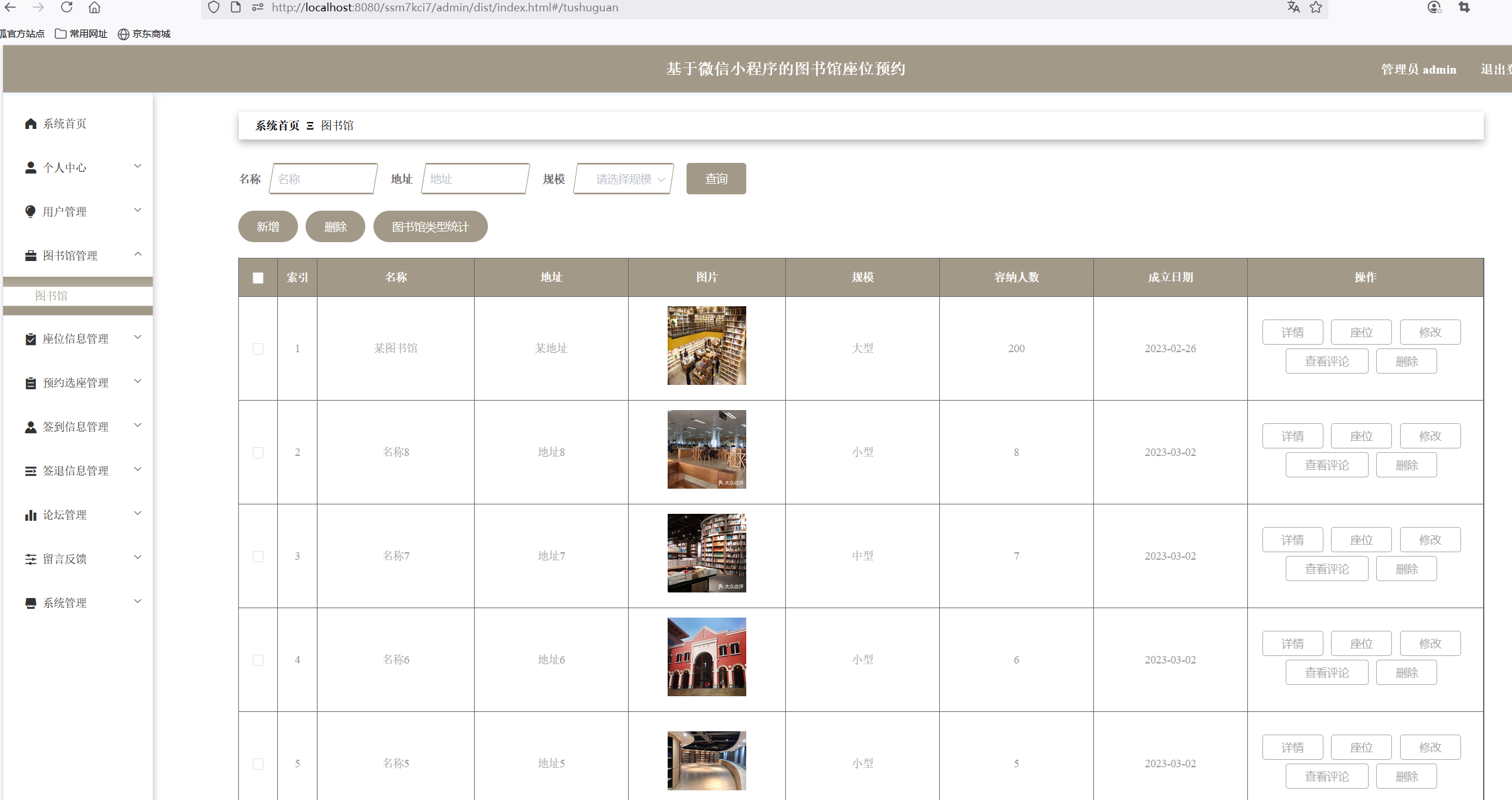
Task: Open the red building thumbnail for 名称6
Action: 707,657
